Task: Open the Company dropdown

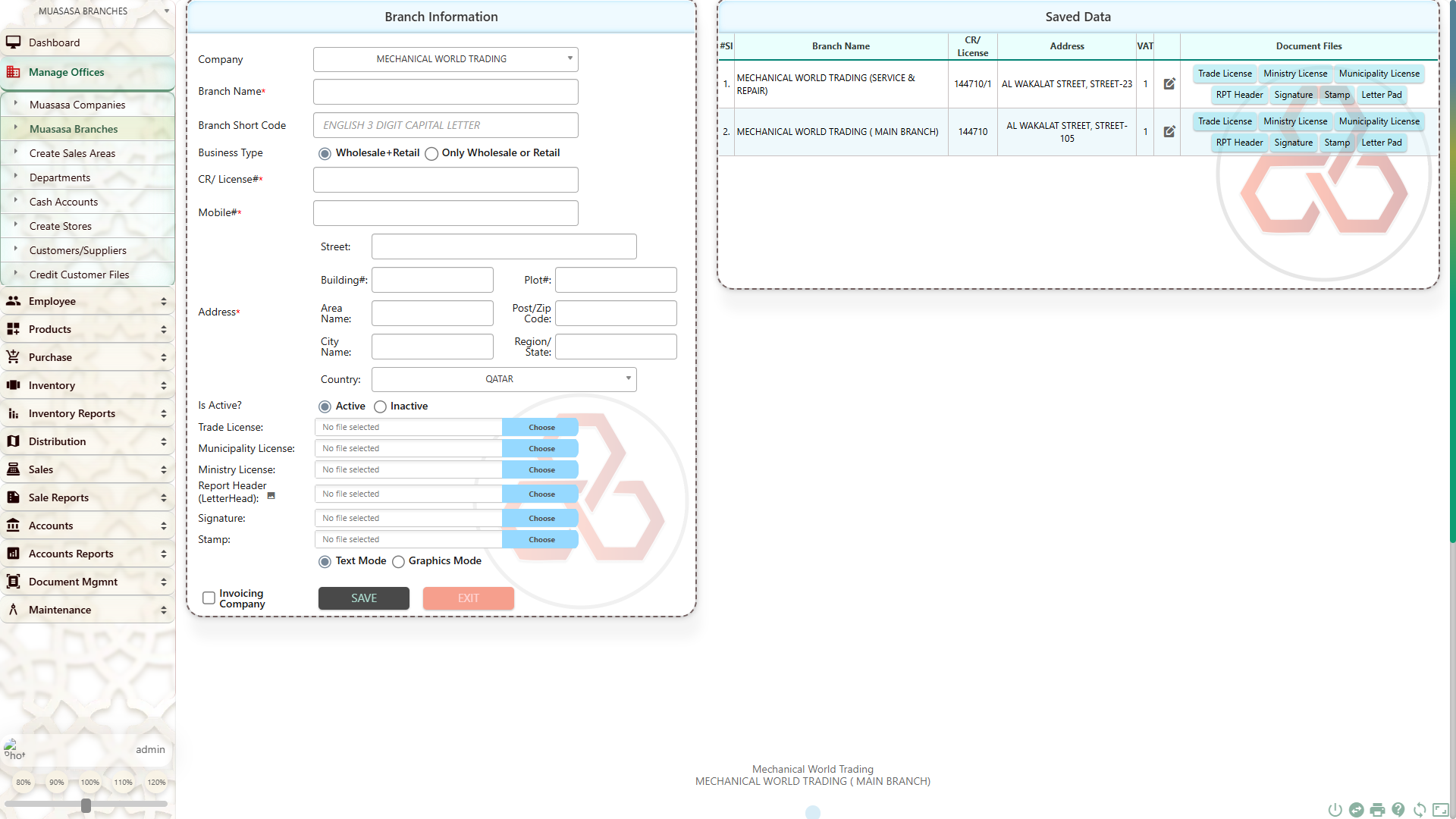Action: pyautogui.click(x=445, y=59)
